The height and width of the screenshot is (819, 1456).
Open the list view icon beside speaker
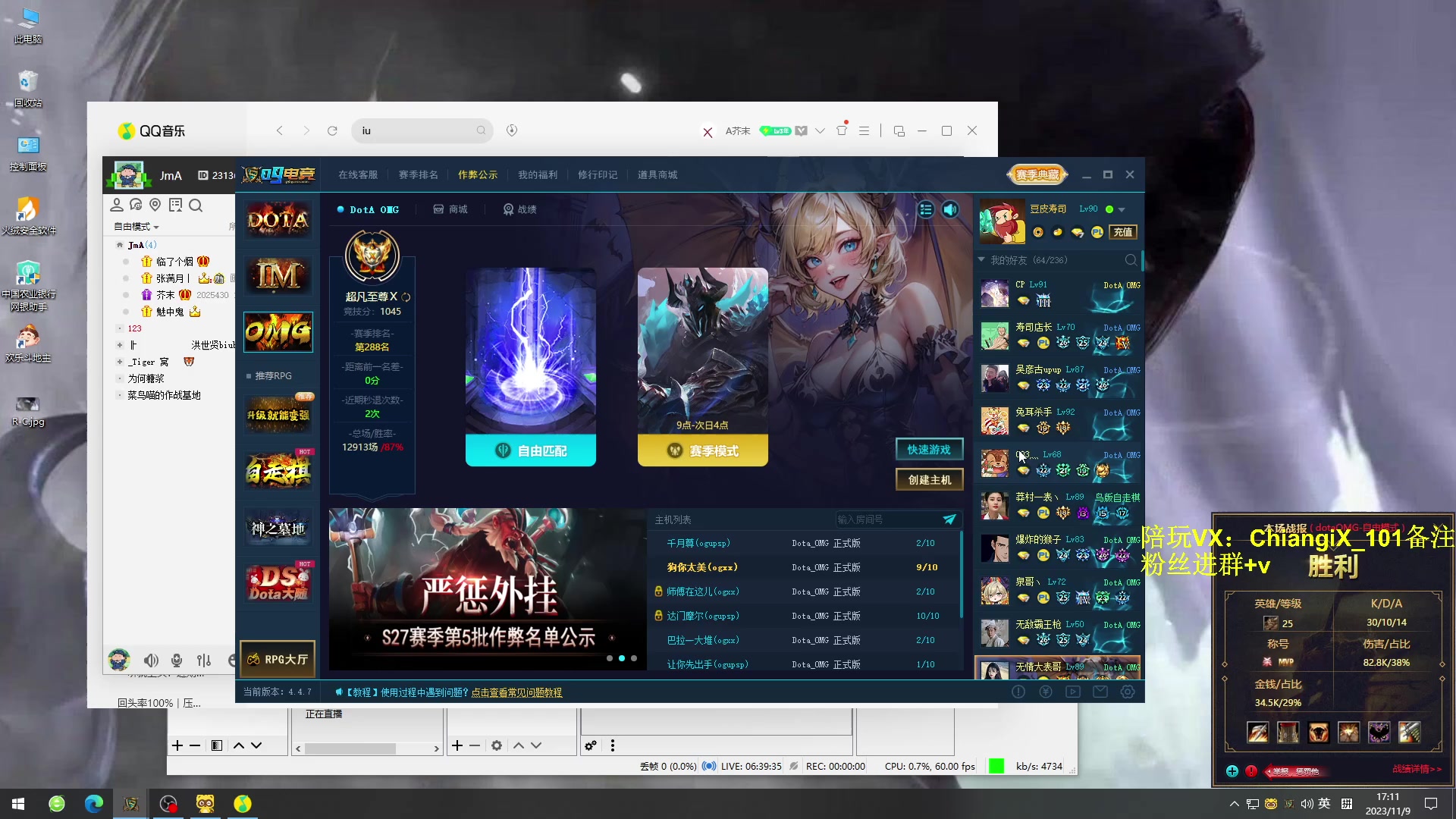tap(926, 209)
